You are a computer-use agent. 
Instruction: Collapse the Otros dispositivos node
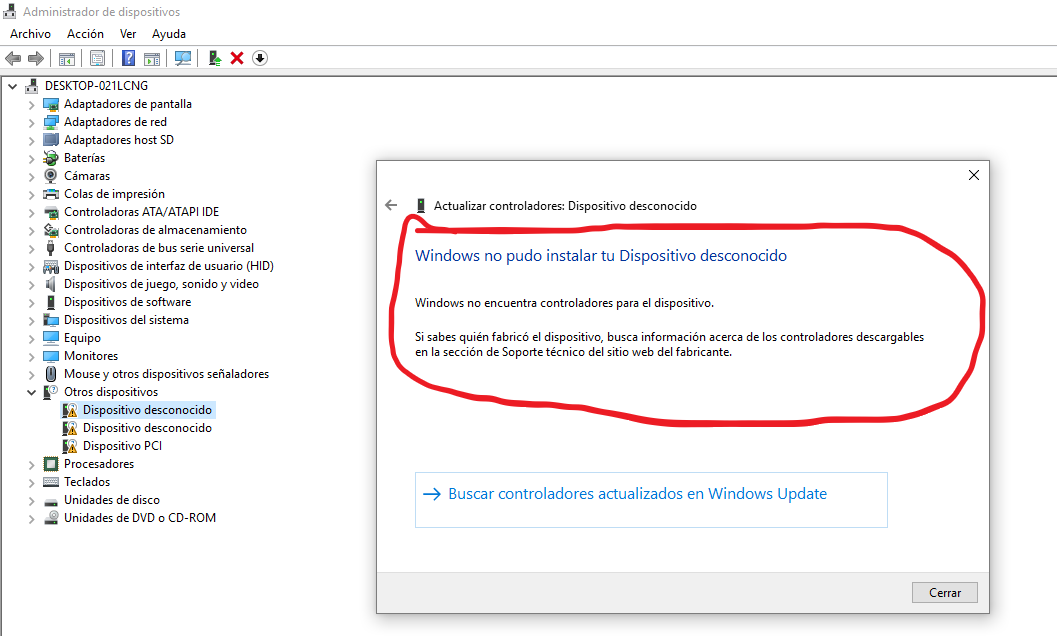[x=31, y=393]
